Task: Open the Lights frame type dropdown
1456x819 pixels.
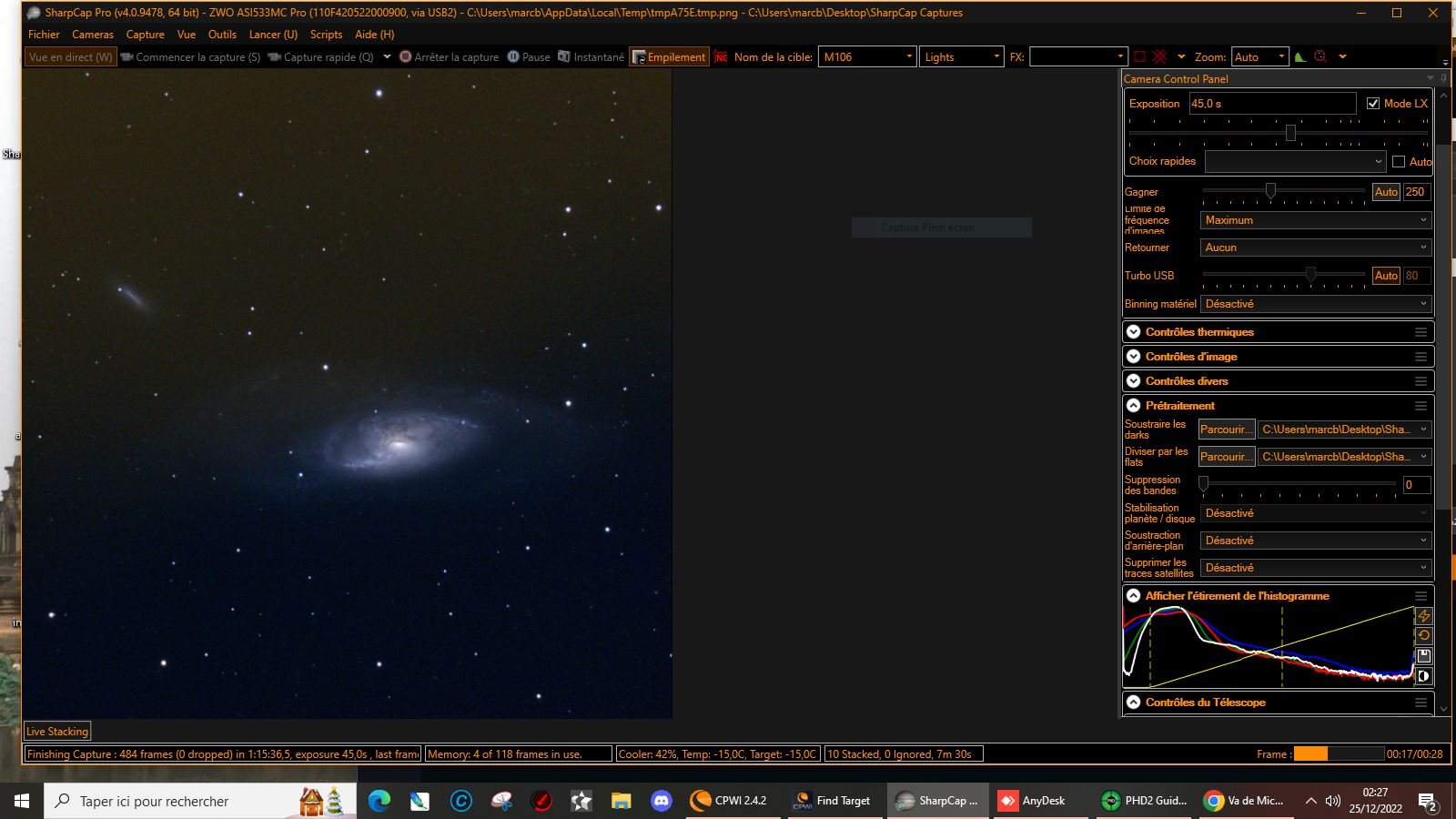Action: 962,56
